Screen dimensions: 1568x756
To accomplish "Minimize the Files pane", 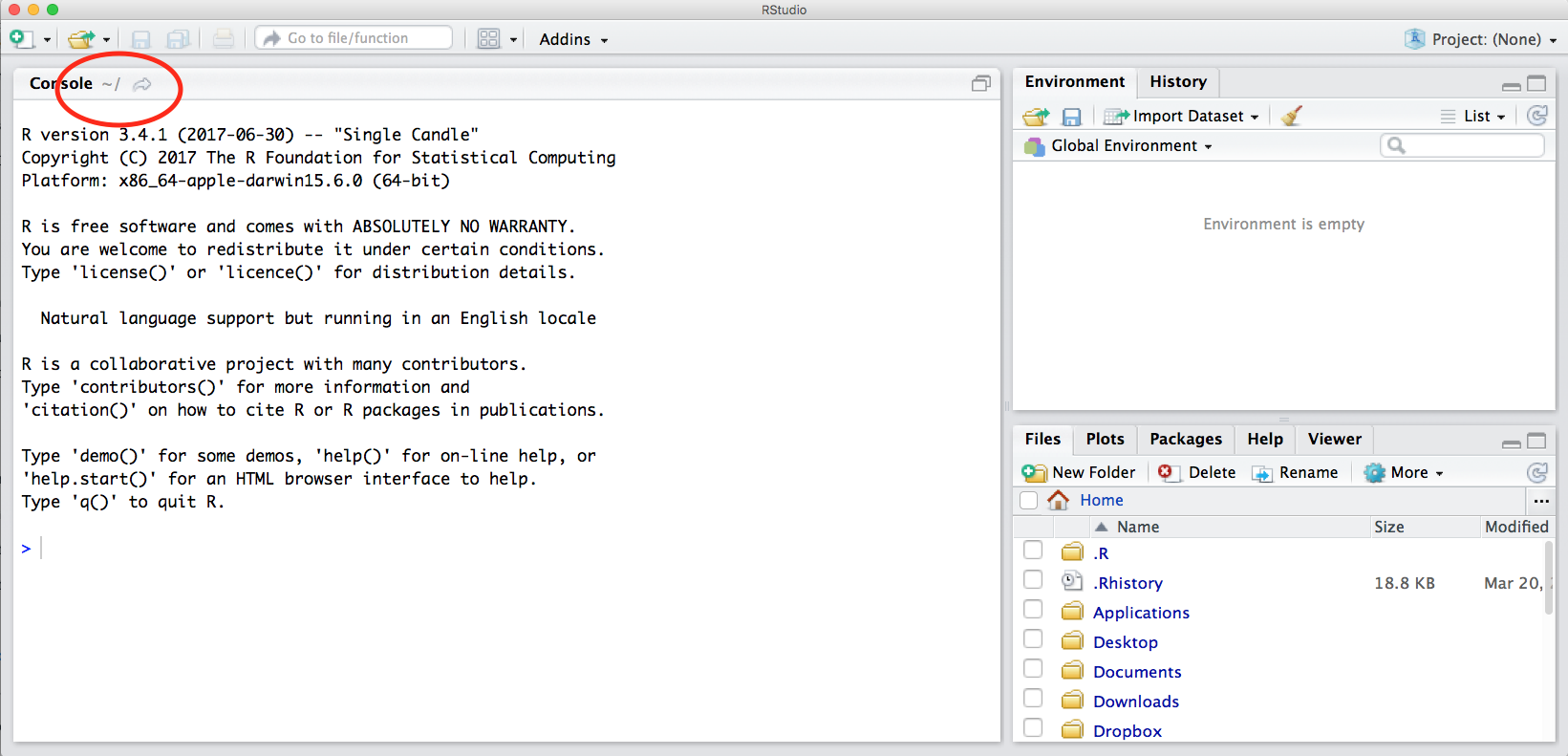I will (x=1512, y=443).
